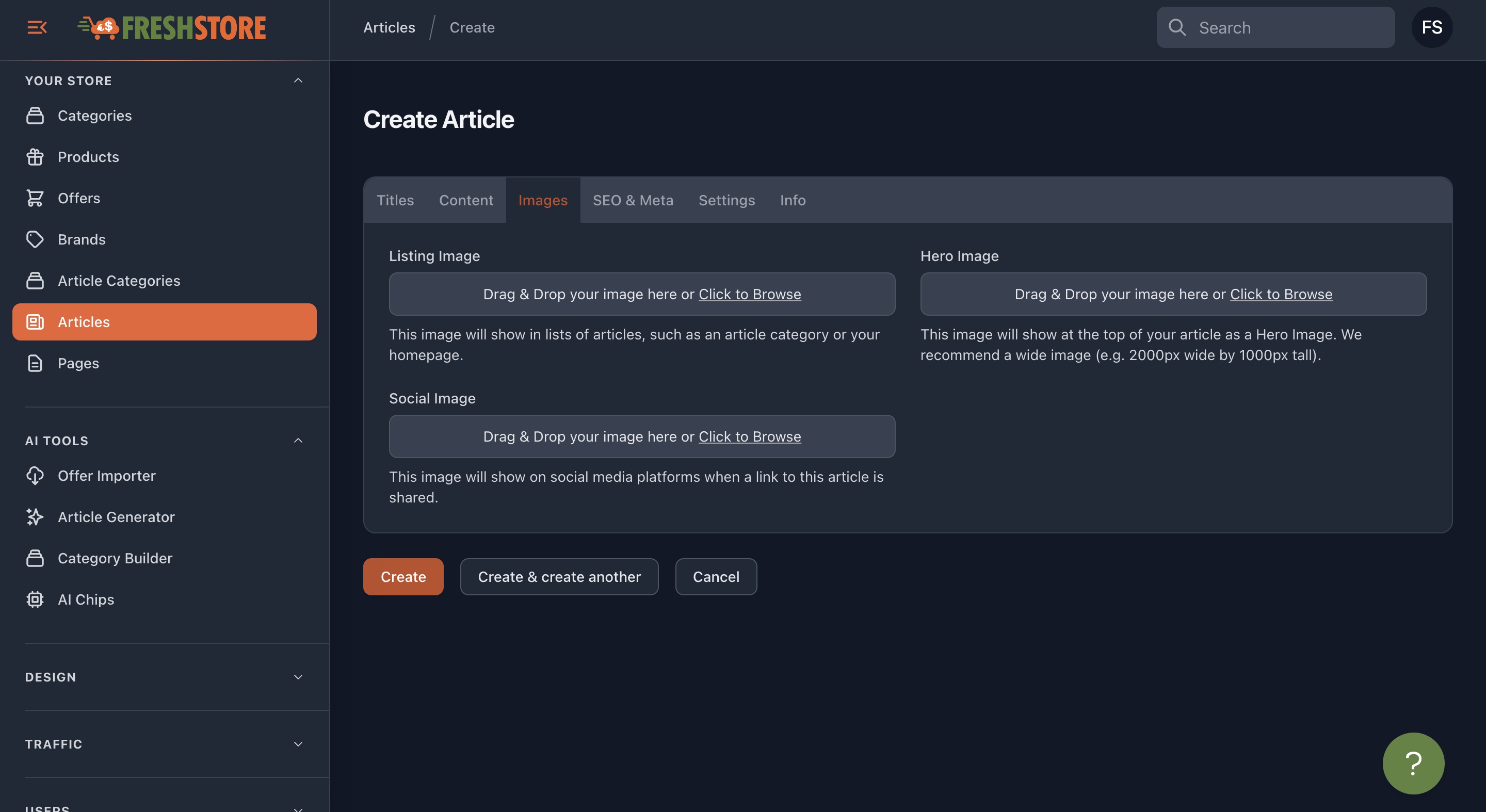Screen dimensions: 1486x812
Task: Open the SEO & Meta tab
Action: 633,200
